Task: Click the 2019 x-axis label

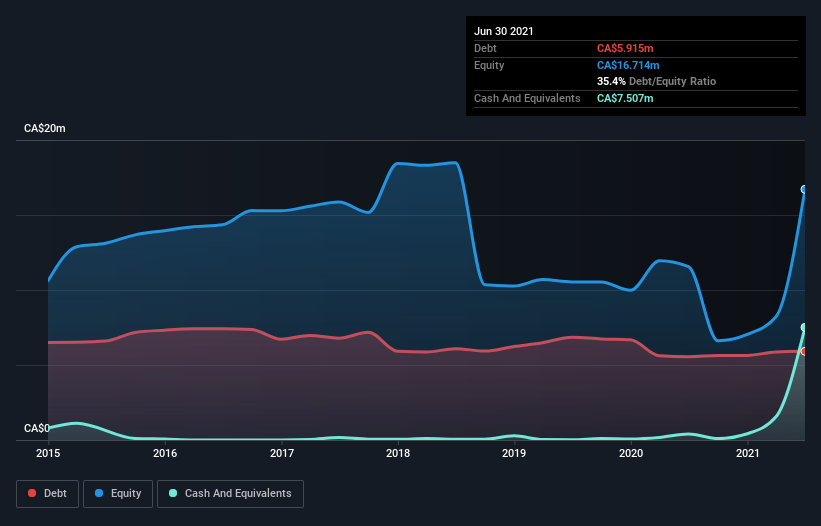Action: click(514, 453)
